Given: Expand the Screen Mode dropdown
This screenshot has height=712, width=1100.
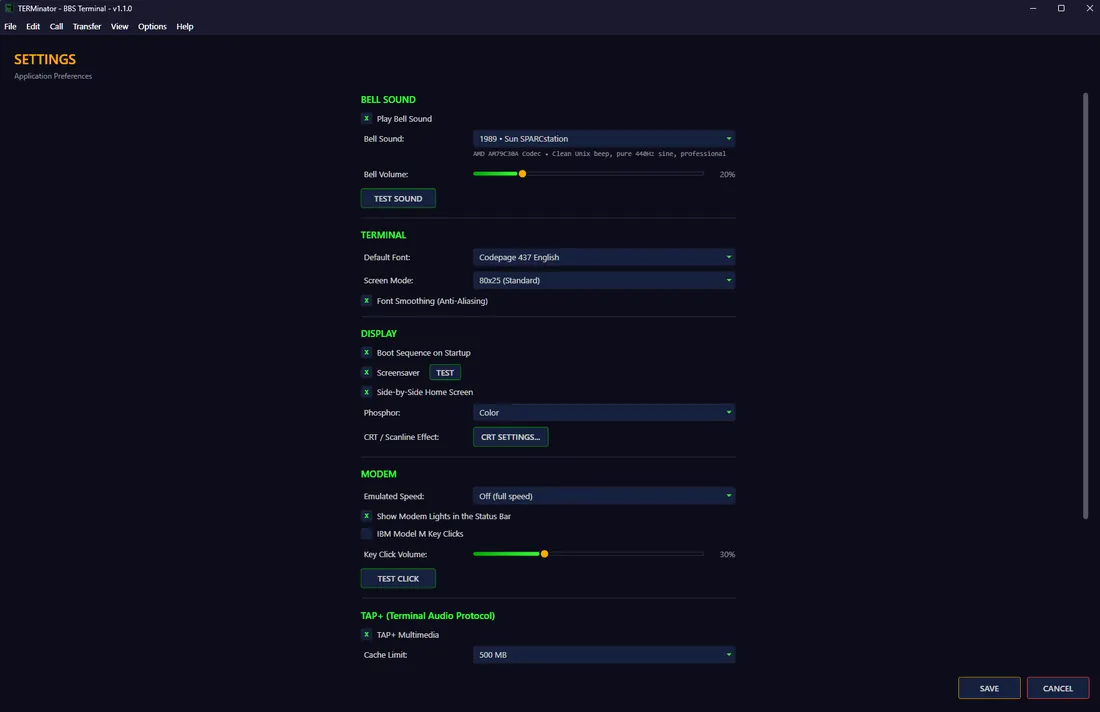Looking at the screenshot, I should pyautogui.click(x=604, y=281).
